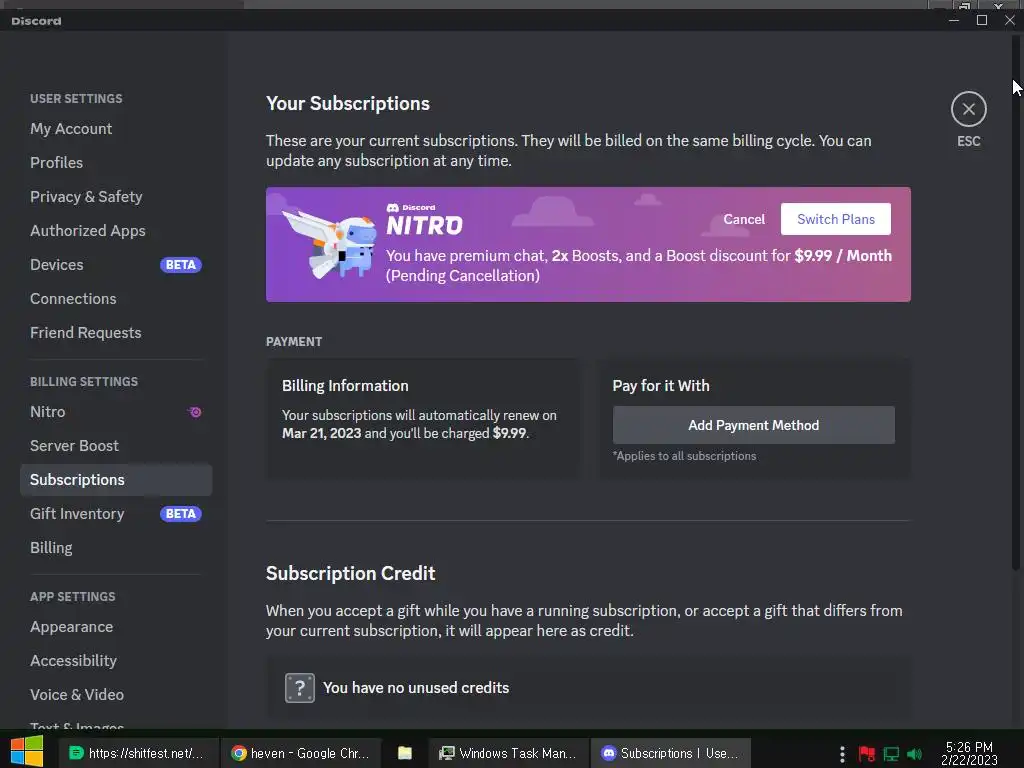Click the network monitor tray icon
Viewport: 1024px width, 768px height.
tap(891, 754)
